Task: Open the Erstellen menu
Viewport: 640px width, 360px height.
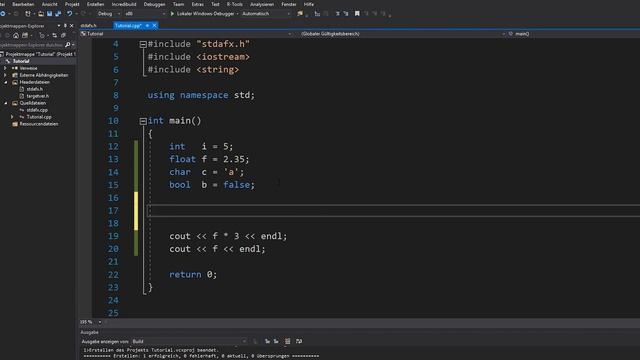Action: (95, 4)
